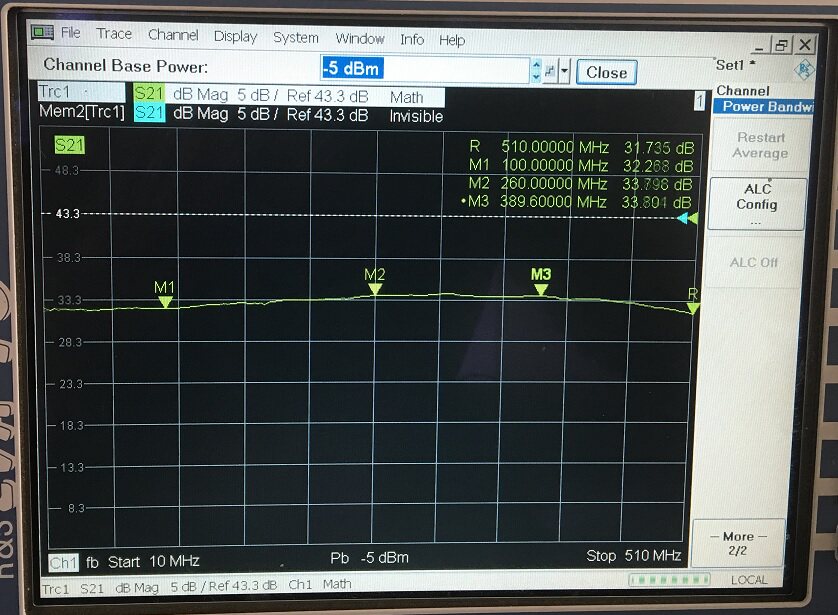Click the 43.3 reference level axis label

pos(67,214)
